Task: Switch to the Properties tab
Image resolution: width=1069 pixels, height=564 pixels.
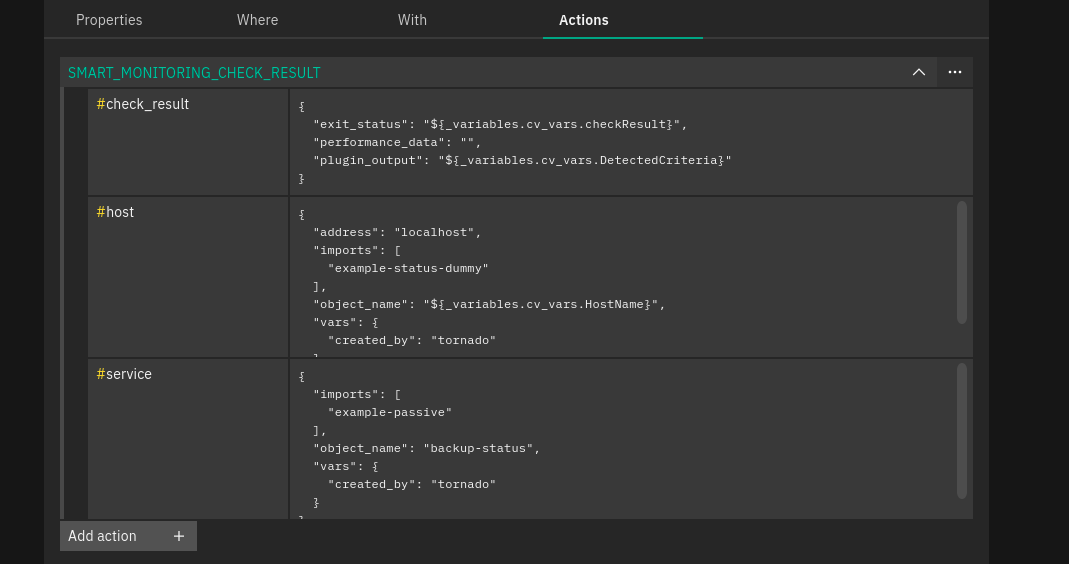Action: (109, 20)
